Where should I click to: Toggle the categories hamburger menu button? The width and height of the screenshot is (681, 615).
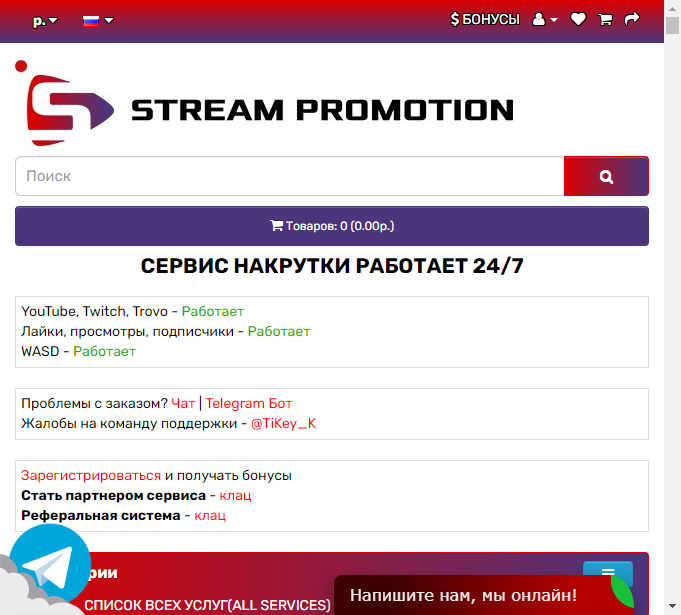click(x=608, y=569)
